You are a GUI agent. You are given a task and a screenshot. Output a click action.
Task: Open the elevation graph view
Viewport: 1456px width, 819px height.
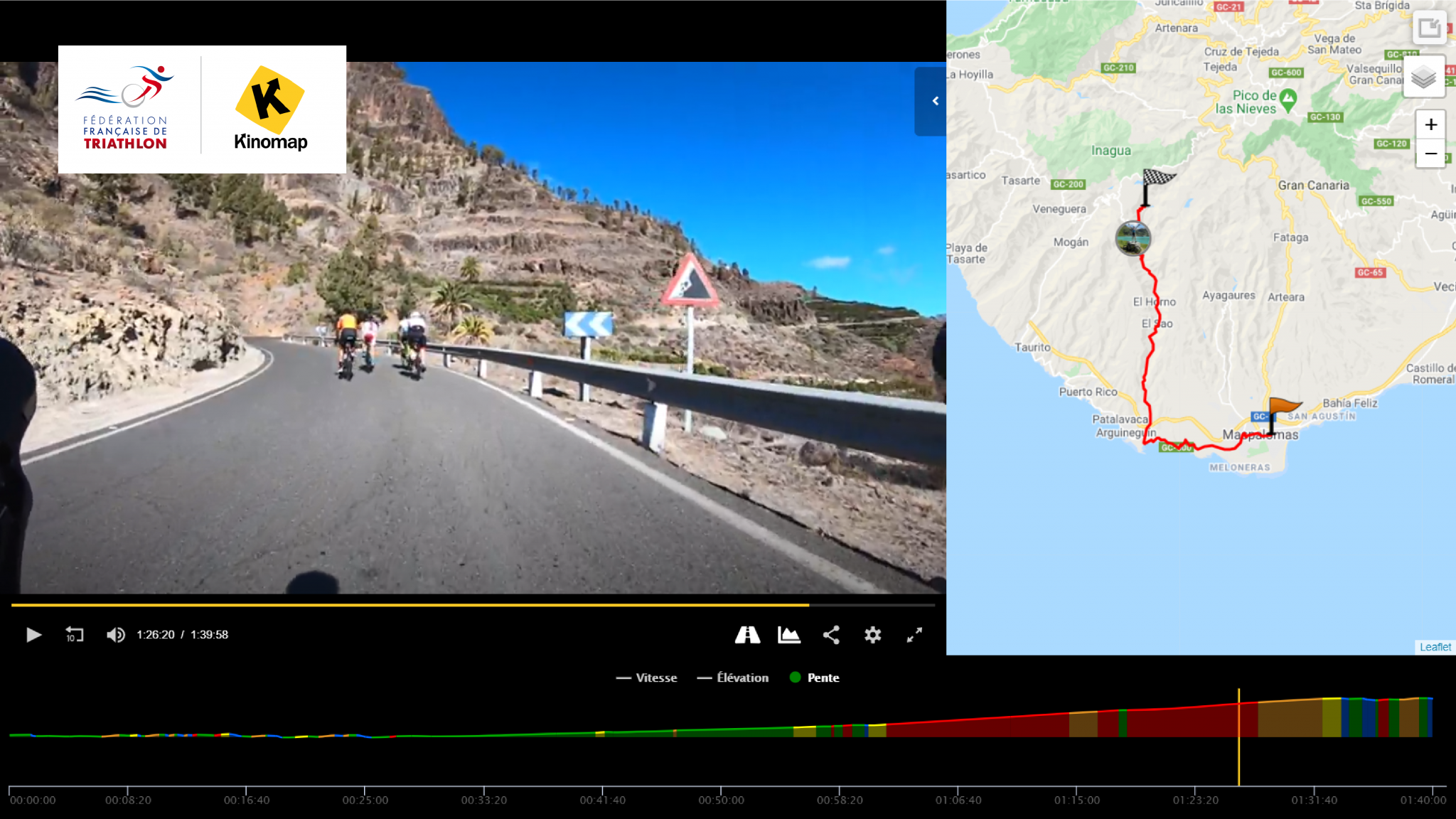(x=789, y=635)
